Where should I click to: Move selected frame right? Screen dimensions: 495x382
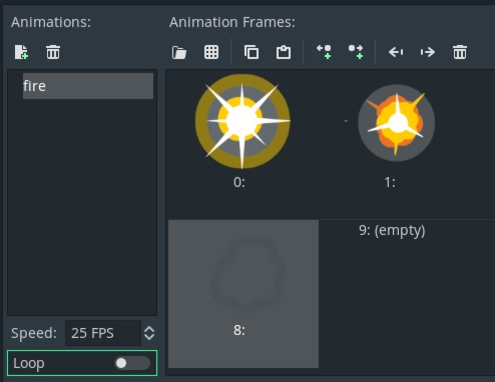[428, 52]
